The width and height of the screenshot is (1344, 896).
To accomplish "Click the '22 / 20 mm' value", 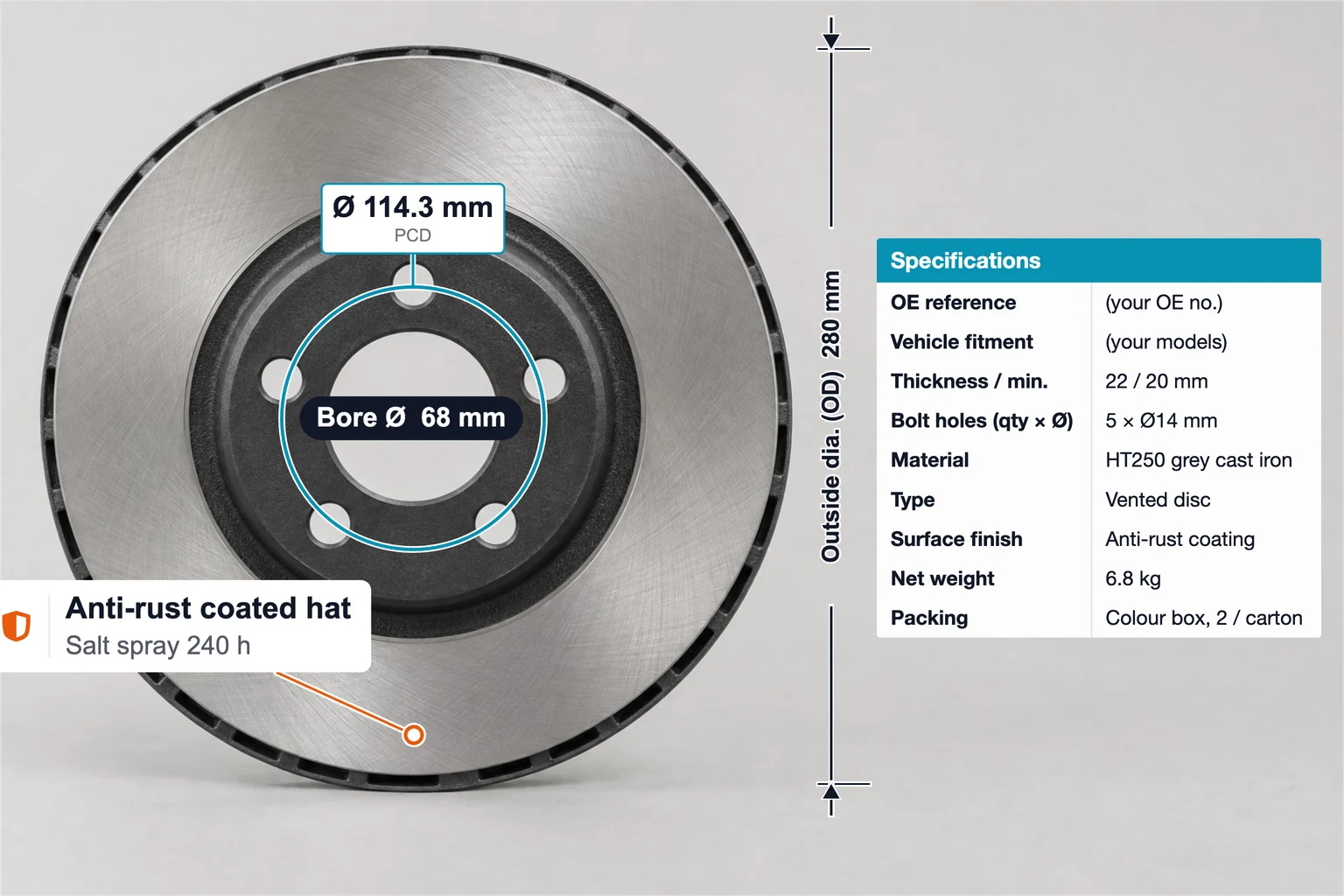I will point(1157,381).
